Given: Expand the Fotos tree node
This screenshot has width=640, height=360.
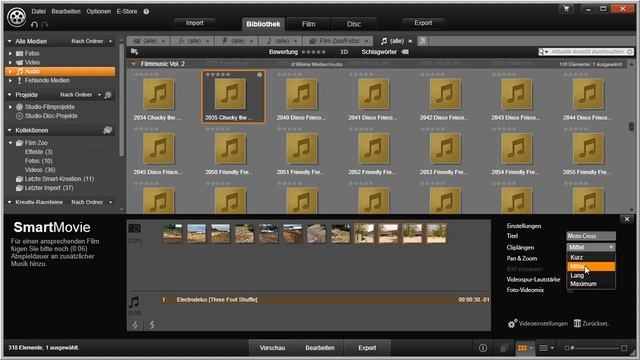Looking at the screenshot, I should pos(11,53).
